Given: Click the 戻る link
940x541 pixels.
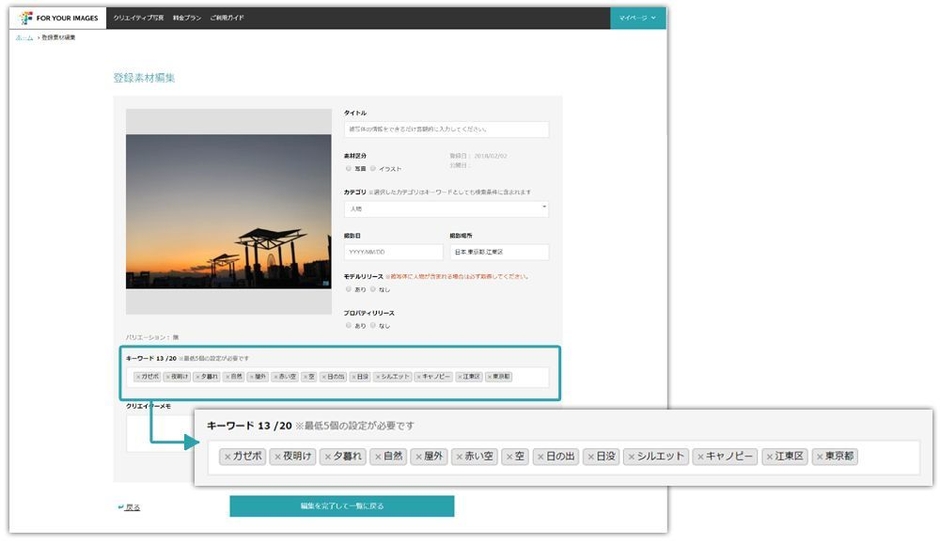Looking at the screenshot, I should [130, 507].
